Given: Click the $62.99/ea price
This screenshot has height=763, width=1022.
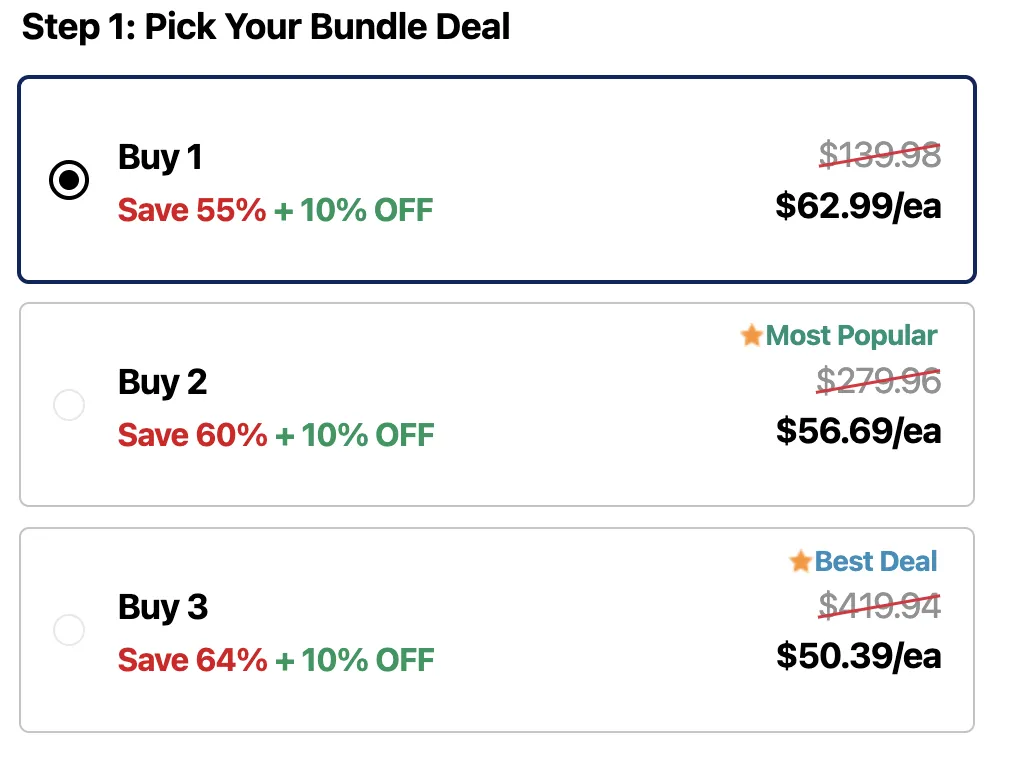Looking at the screenshot, I should [858, 206].
